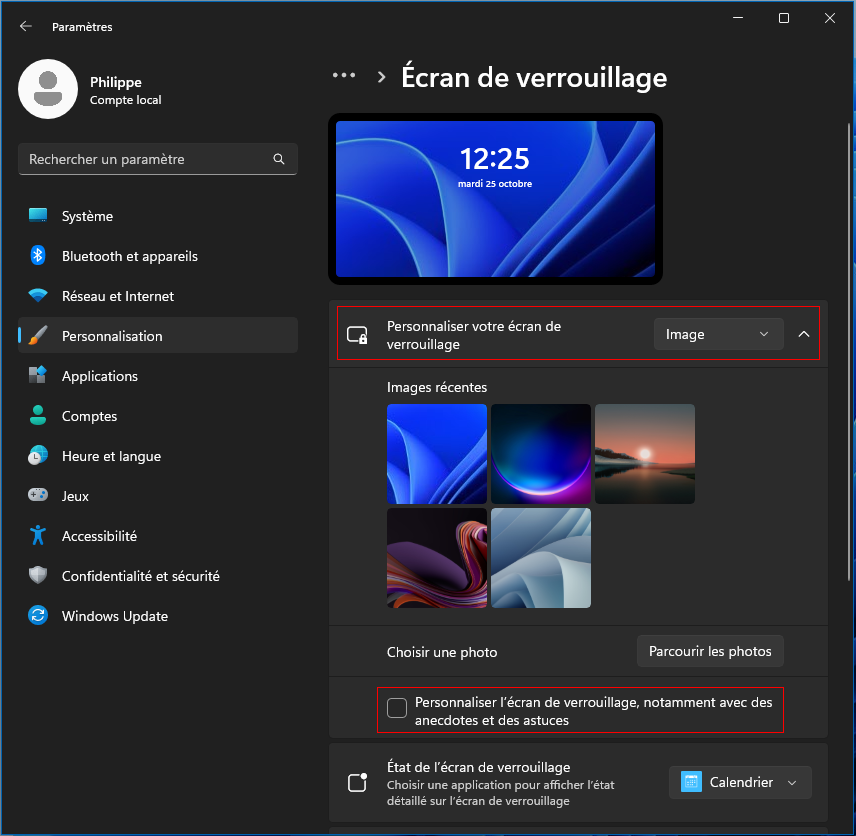Click the Confidentialité et sécurité shield icon
Viewport: 856px width, 836px height.
point(38,575)
